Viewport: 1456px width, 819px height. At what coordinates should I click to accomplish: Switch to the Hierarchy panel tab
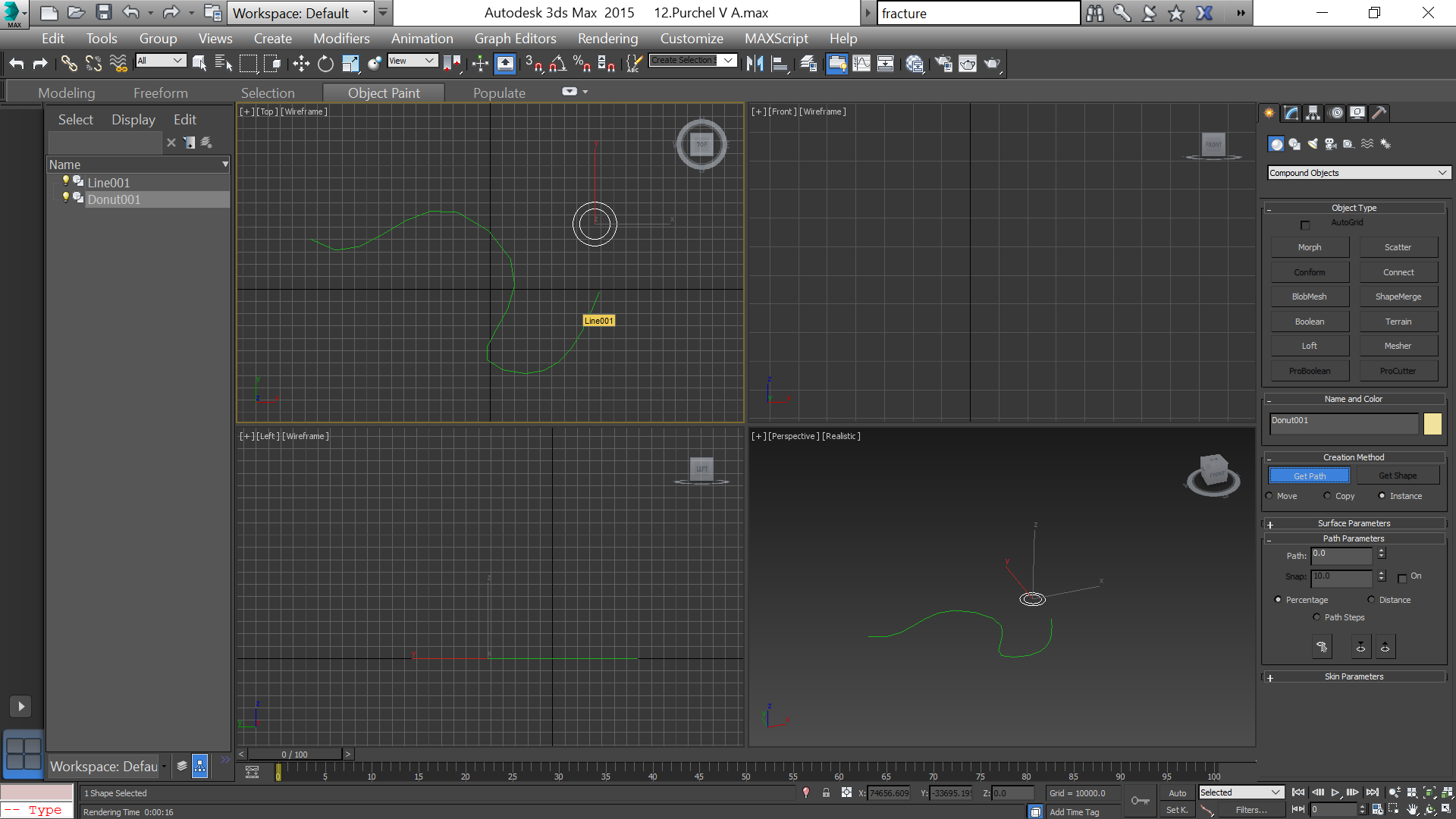pyautogui.click(x=1313, y=113)
